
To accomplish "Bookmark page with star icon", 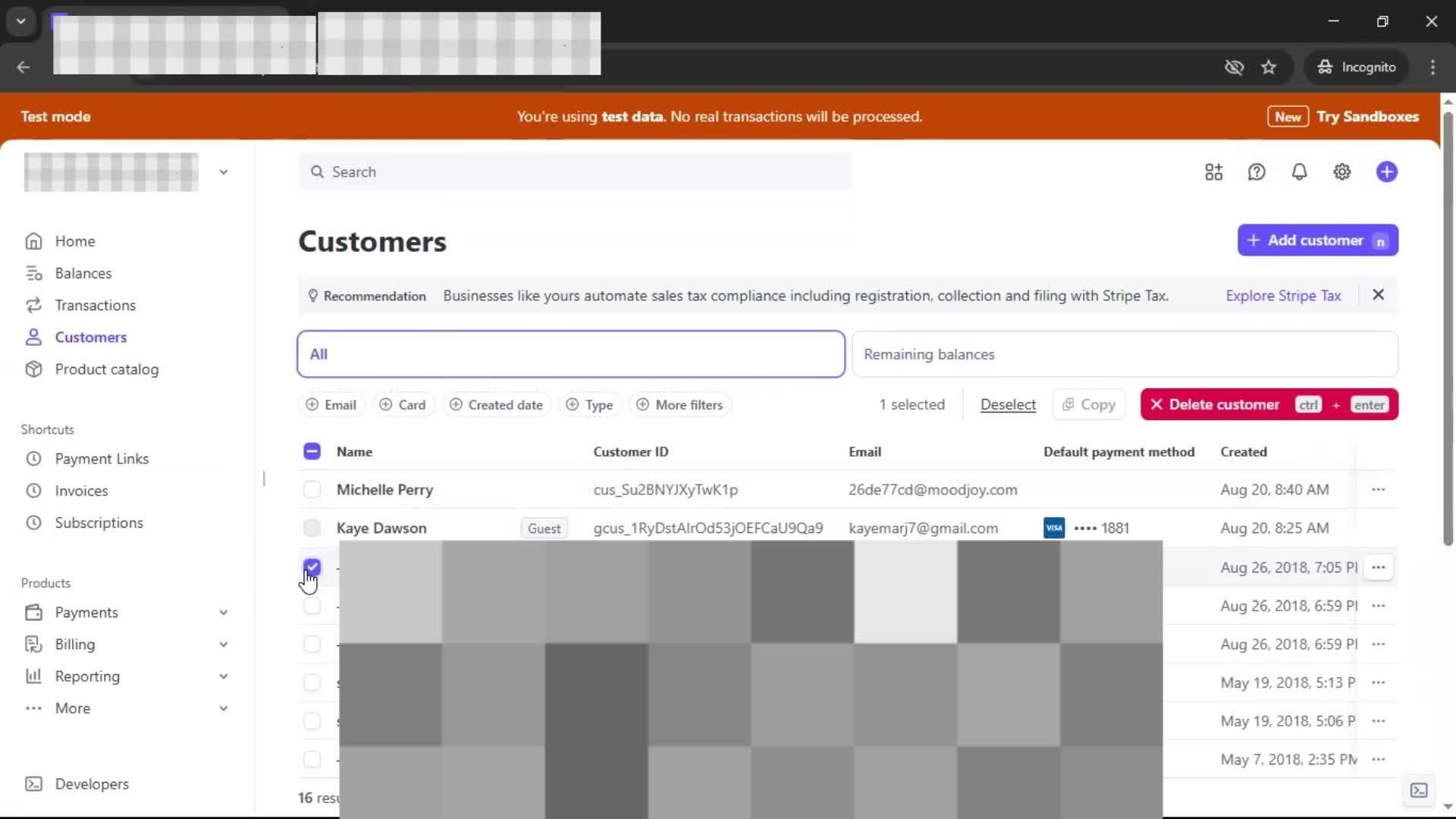I will 1269,67.
